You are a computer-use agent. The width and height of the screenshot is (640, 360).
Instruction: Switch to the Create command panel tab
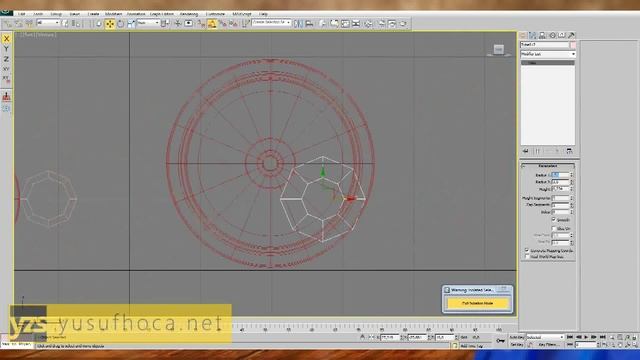coord(523,36)
